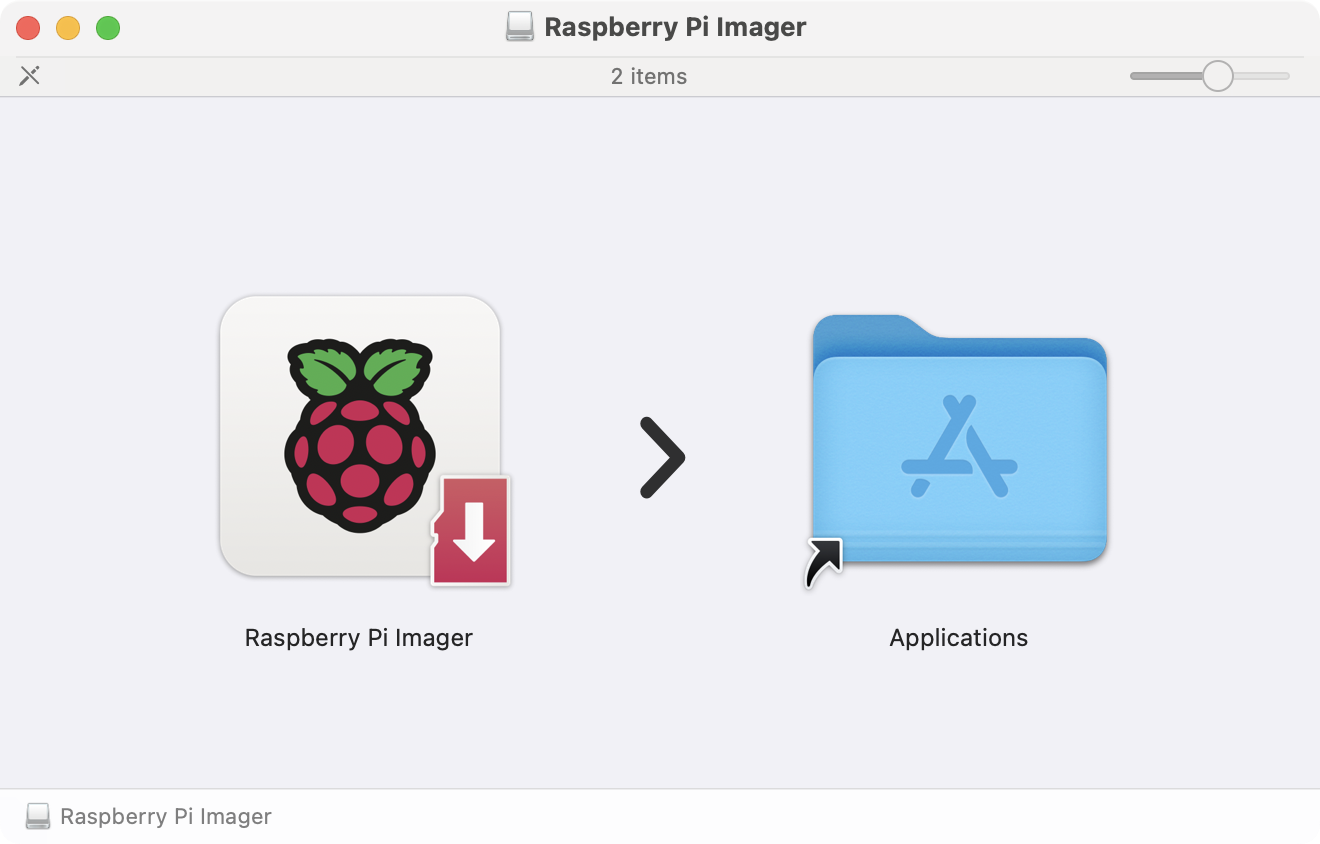Image resolution: width=1320 pixels, height=844 pixels.
Task: Adjust the icon size slider
Action: coord(1218,75)
